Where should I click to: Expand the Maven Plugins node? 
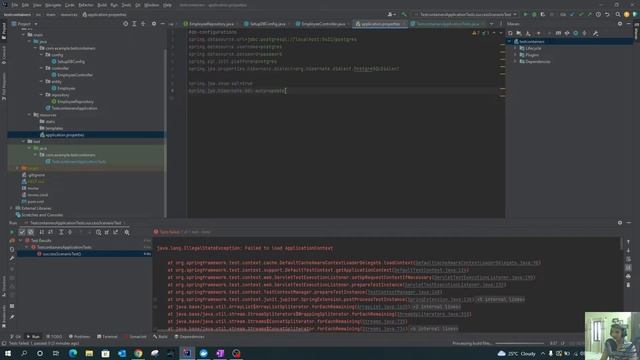pyautogui.click(x=516, y=55)
